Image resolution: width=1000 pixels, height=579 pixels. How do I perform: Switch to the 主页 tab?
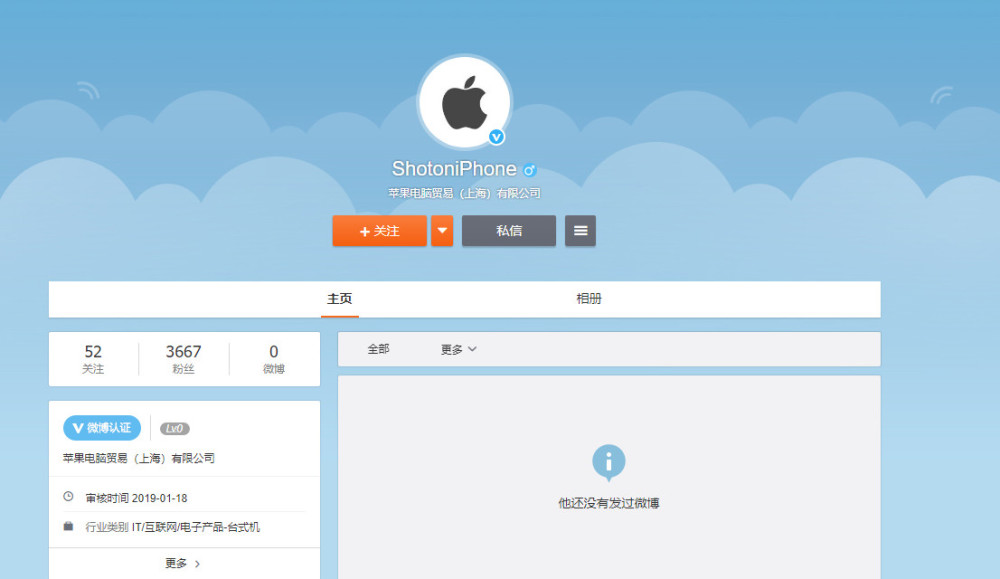tap(339, 298)
